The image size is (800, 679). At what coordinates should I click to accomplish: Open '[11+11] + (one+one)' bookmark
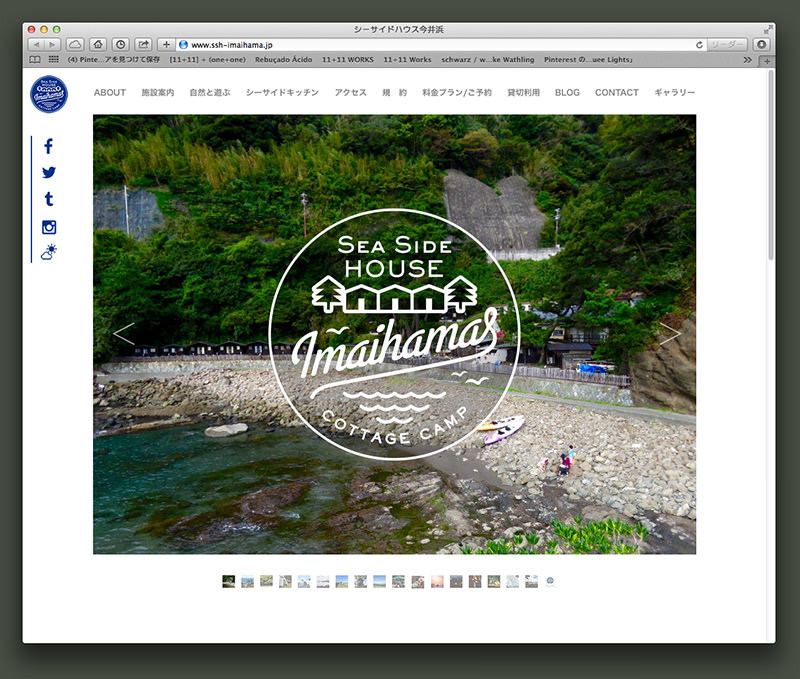[207, 60]
